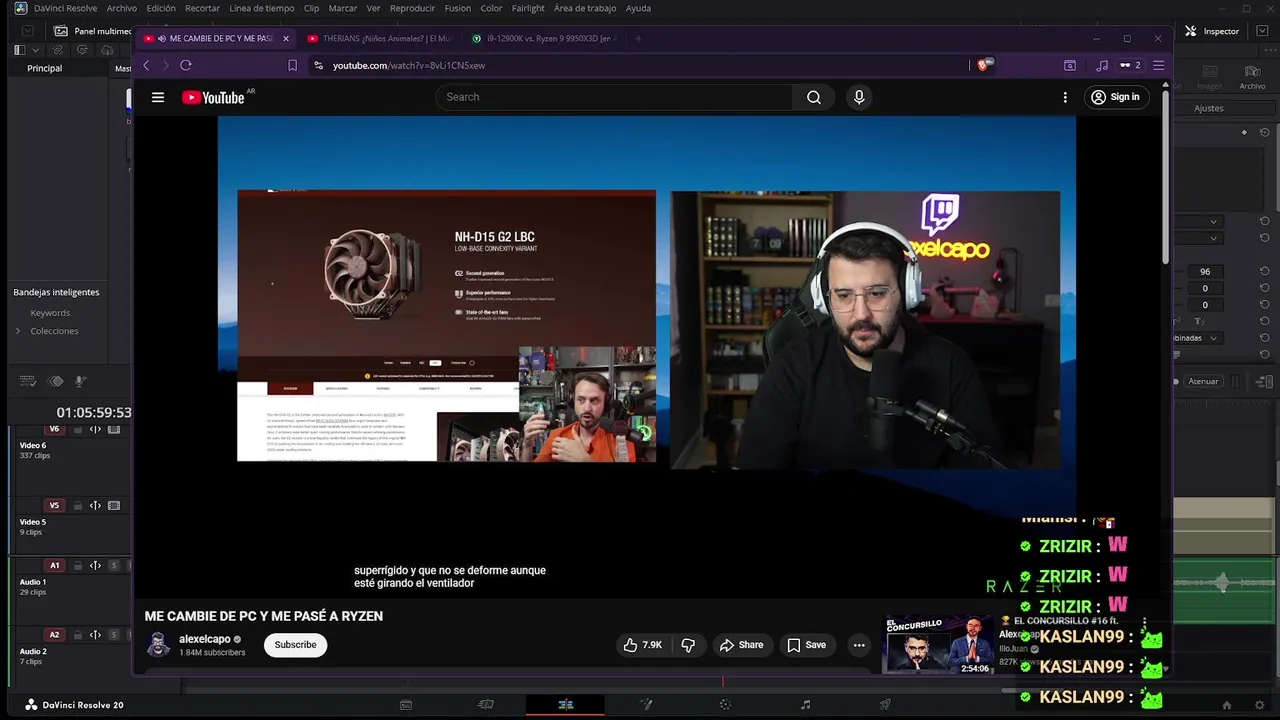Image resolution: width=1280 pixels, height=720 pixels.
Task: Like the video with thumbs up 7.9K
Action: (x=643, y=645)
